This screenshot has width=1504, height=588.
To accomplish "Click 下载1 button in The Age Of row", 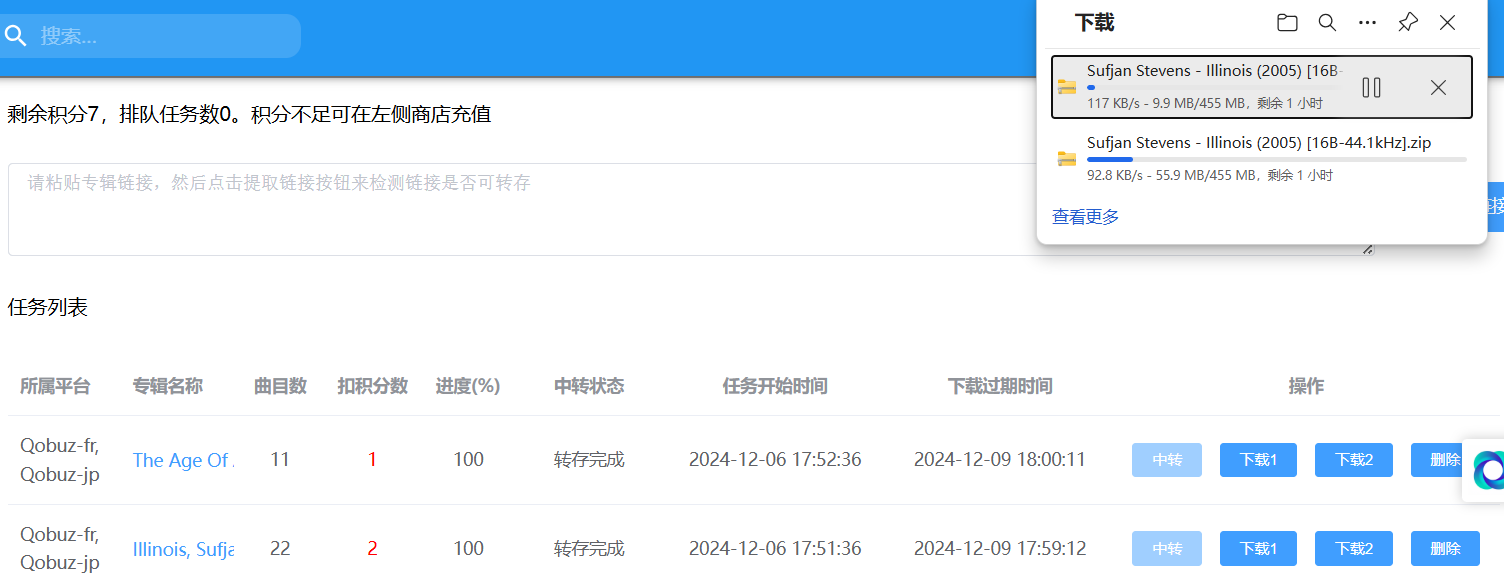I will click(x=1258, y=460).
